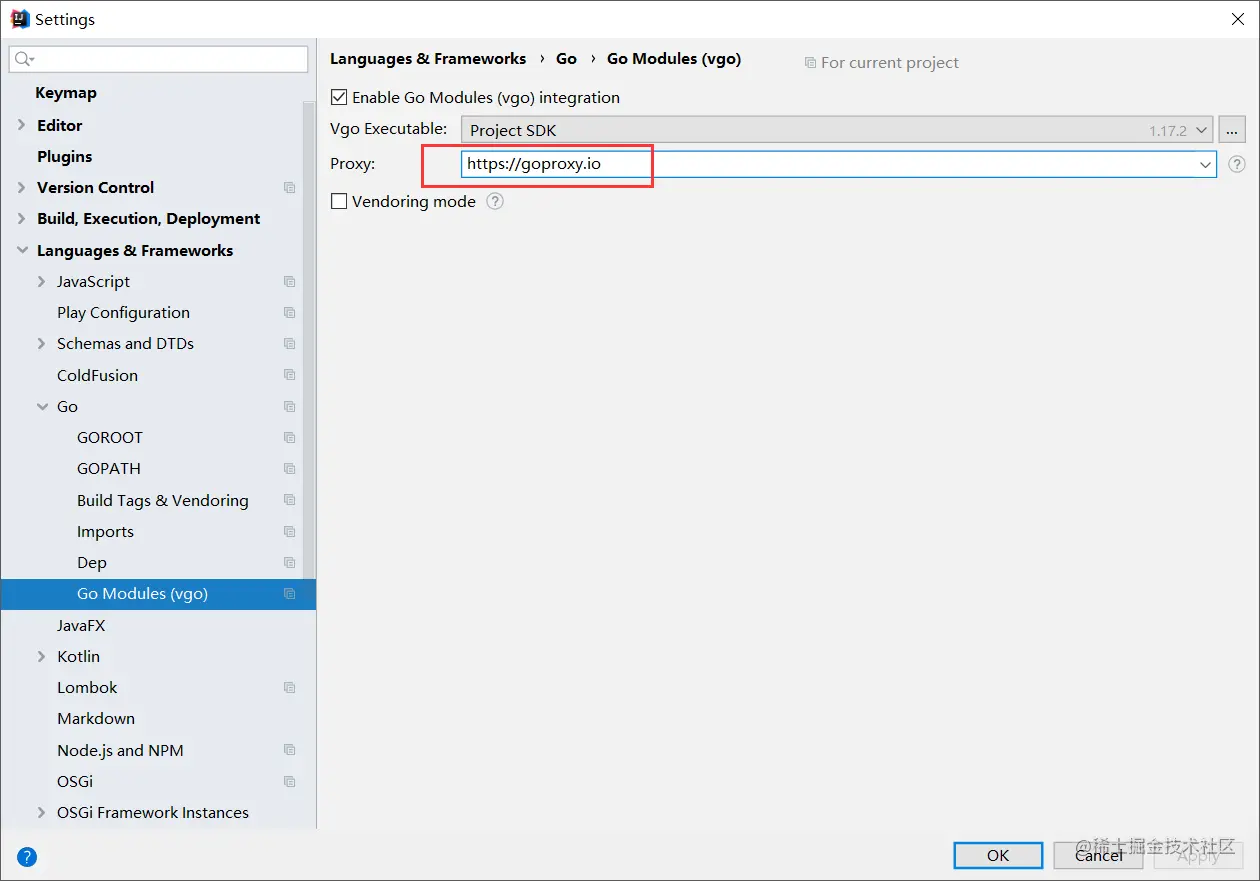Click the help icon next to Vendoring mode
The width and height of the screenshot is (1260, 881).
(495, 201)
